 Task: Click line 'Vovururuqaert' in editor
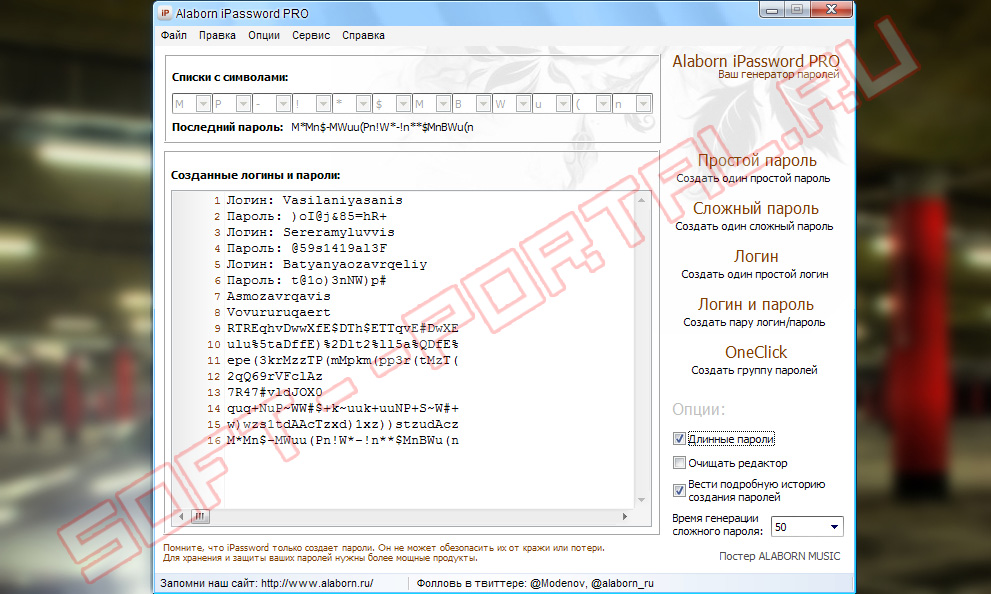coord(279,312)
